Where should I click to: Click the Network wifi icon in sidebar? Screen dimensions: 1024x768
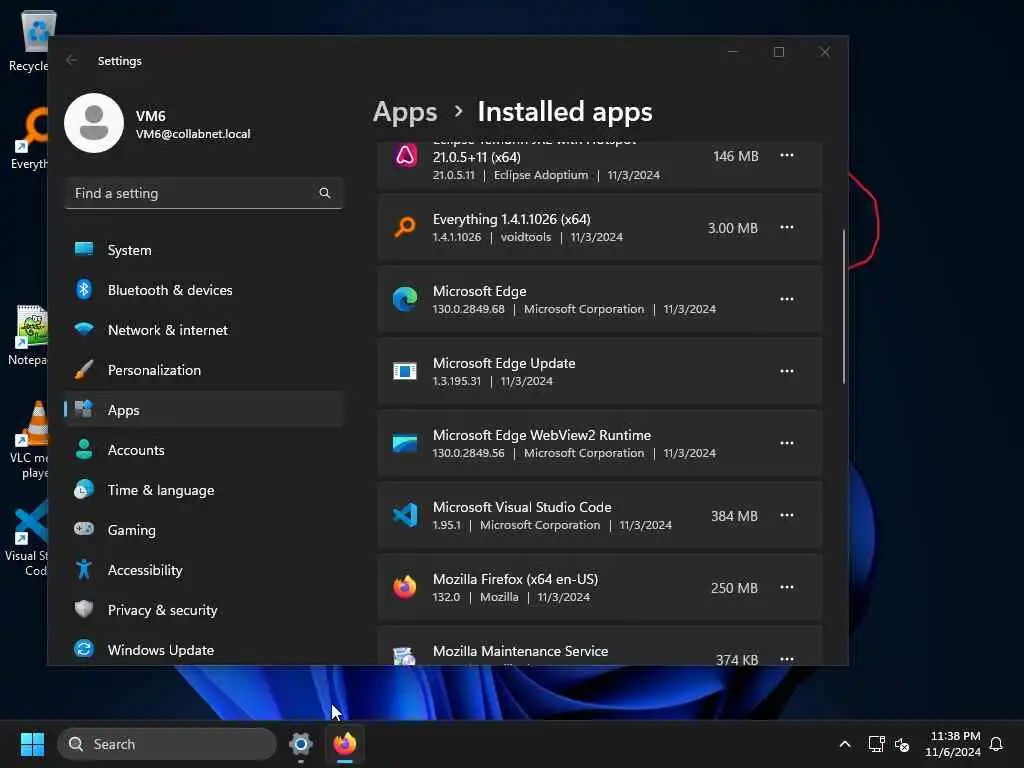point(84,328)
